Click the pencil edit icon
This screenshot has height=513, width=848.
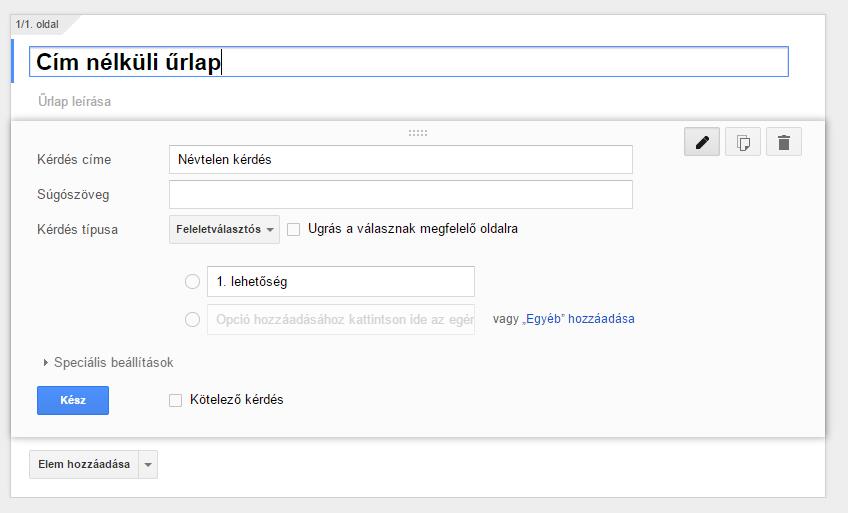pos(701,142)
